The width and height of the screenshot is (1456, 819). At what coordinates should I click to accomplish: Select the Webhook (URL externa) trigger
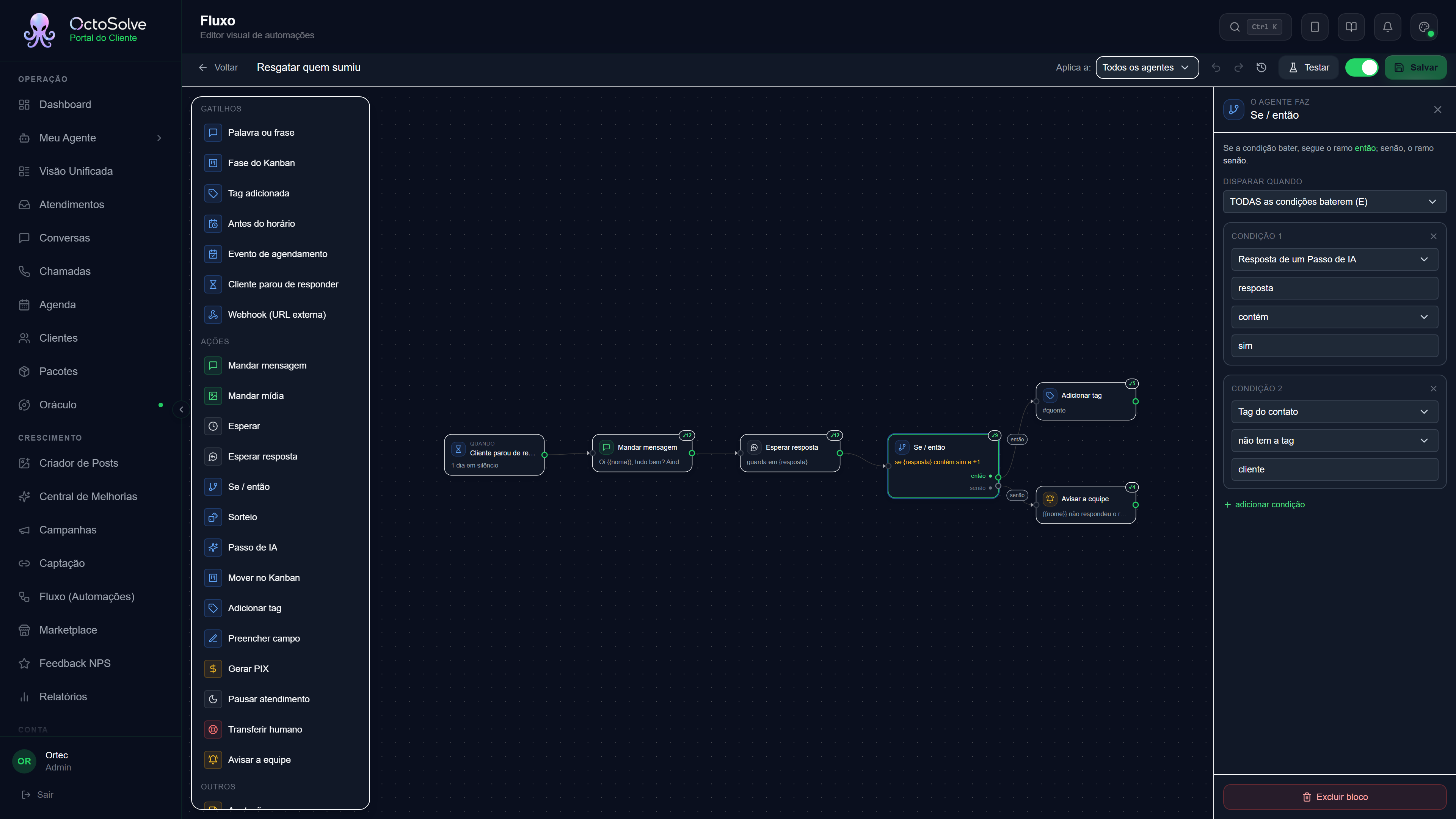[280, 314]
